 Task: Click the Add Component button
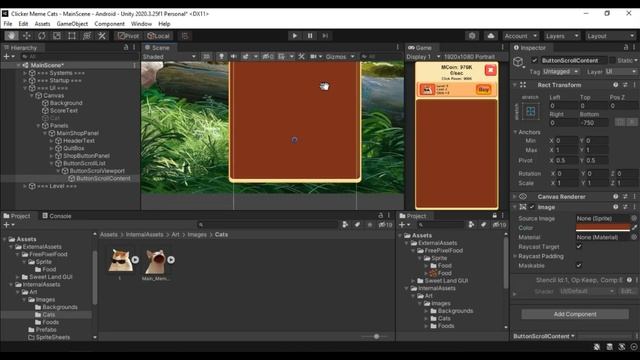(575, 314)
